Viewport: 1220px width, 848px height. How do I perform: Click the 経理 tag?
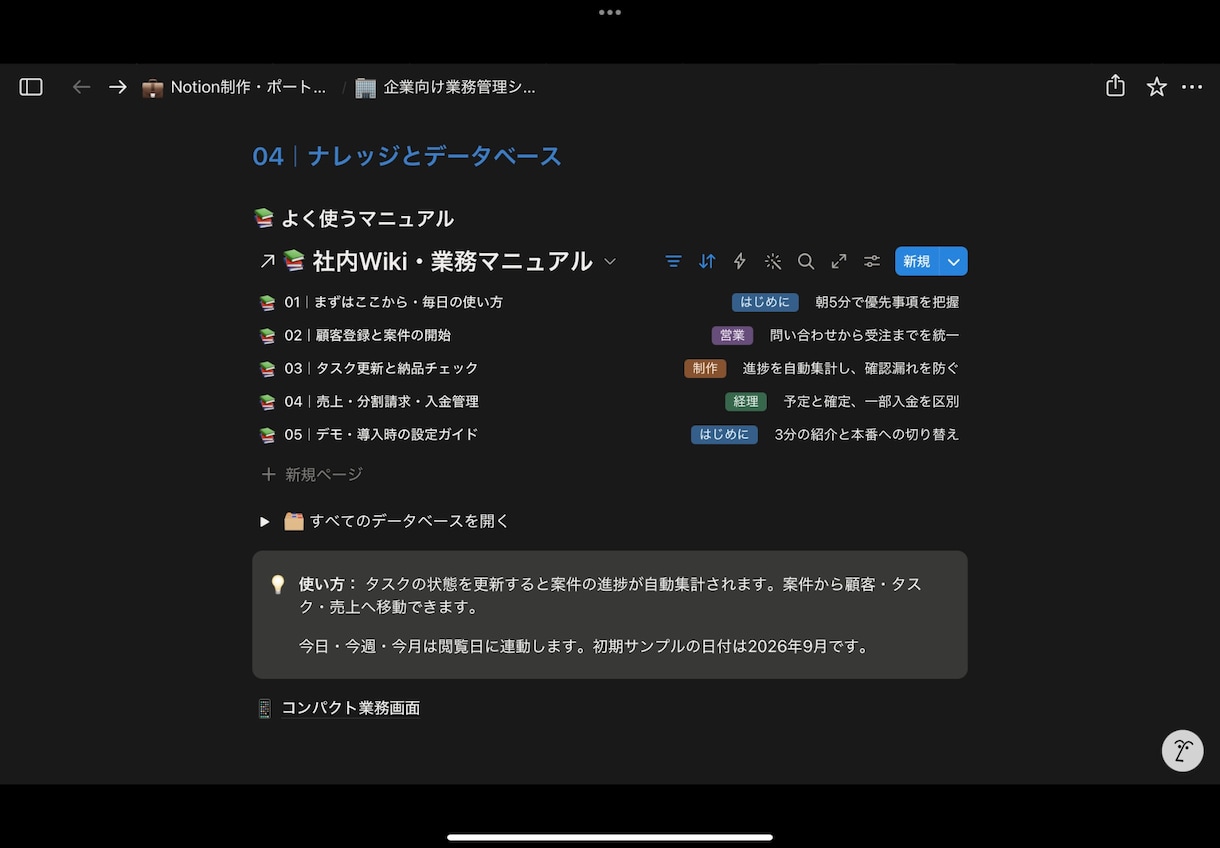click(746, 401)
